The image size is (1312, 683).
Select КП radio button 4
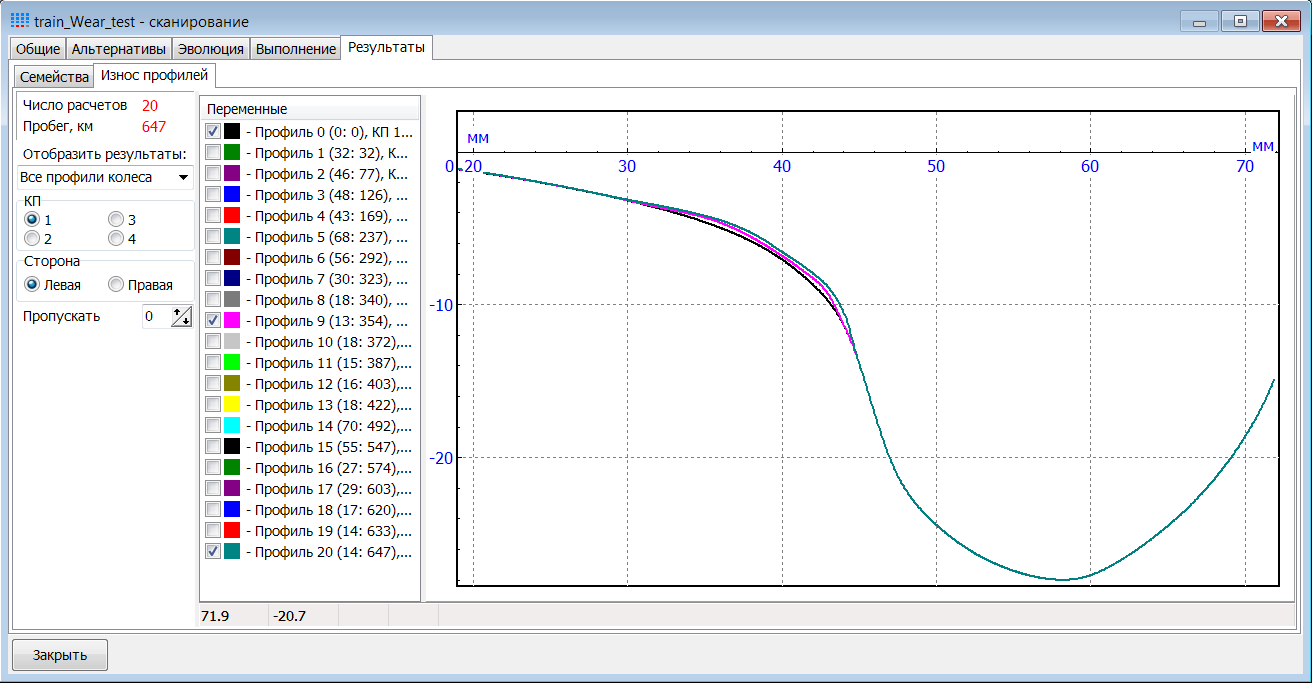116,239
